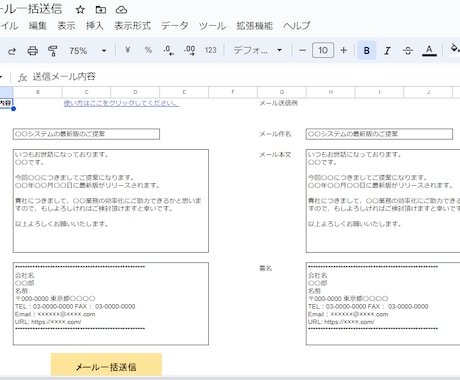Select left mail body cell

(111, 201)
